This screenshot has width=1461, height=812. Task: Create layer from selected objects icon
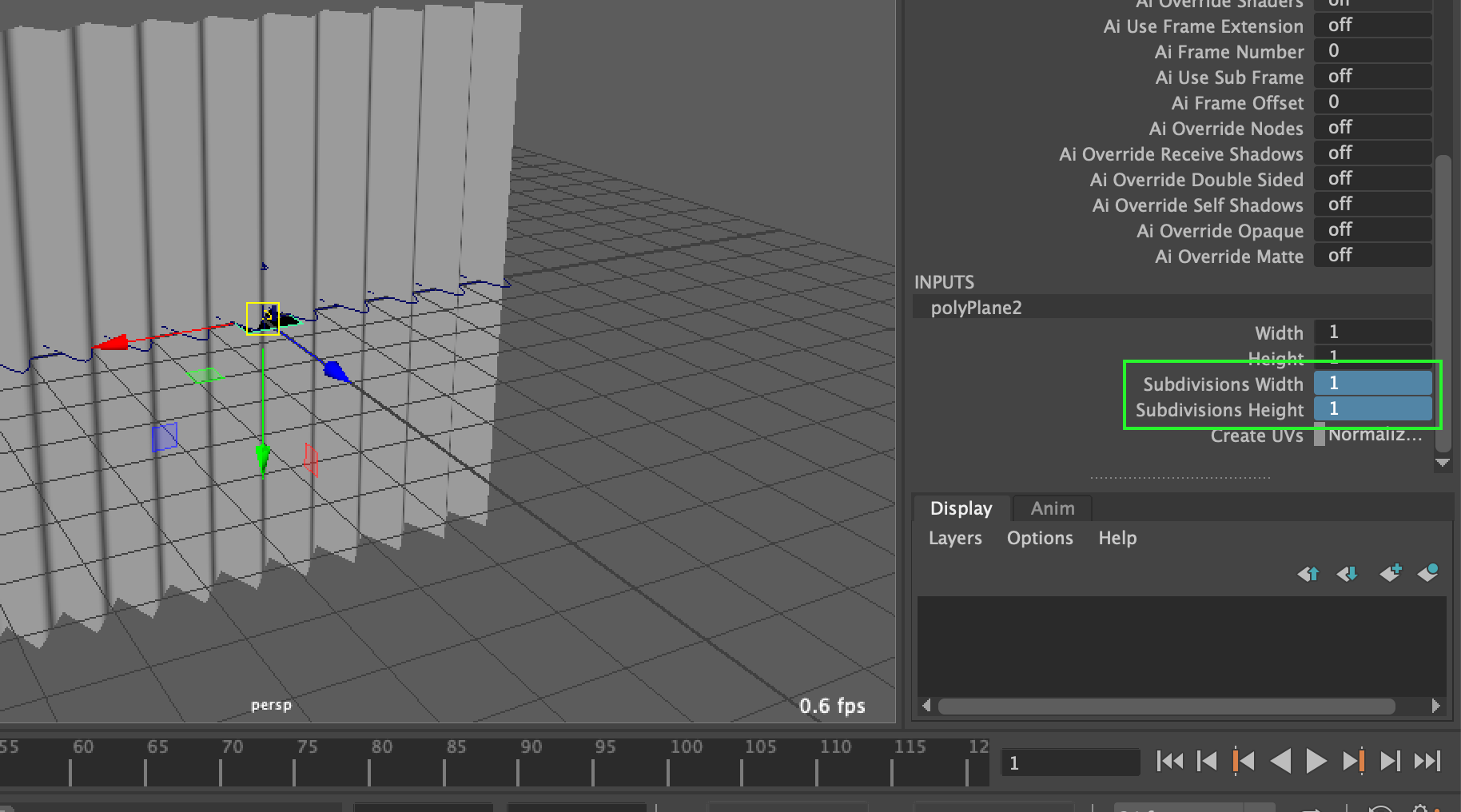[1428, 573]
